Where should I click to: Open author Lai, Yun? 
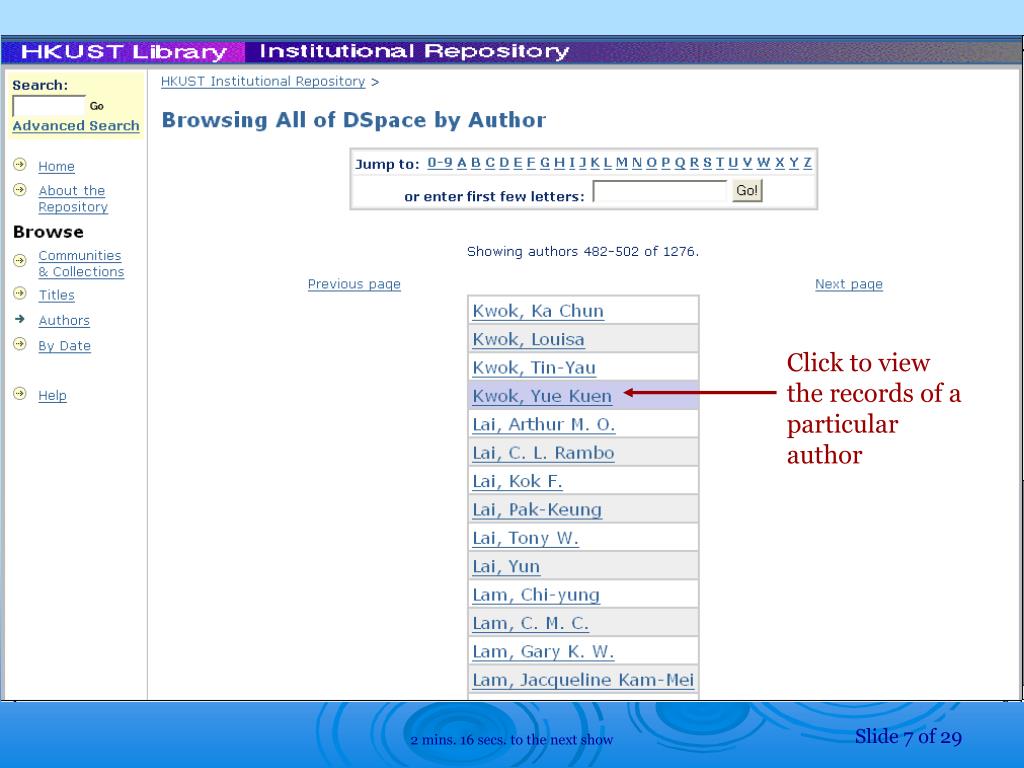(x=506, y=567)
